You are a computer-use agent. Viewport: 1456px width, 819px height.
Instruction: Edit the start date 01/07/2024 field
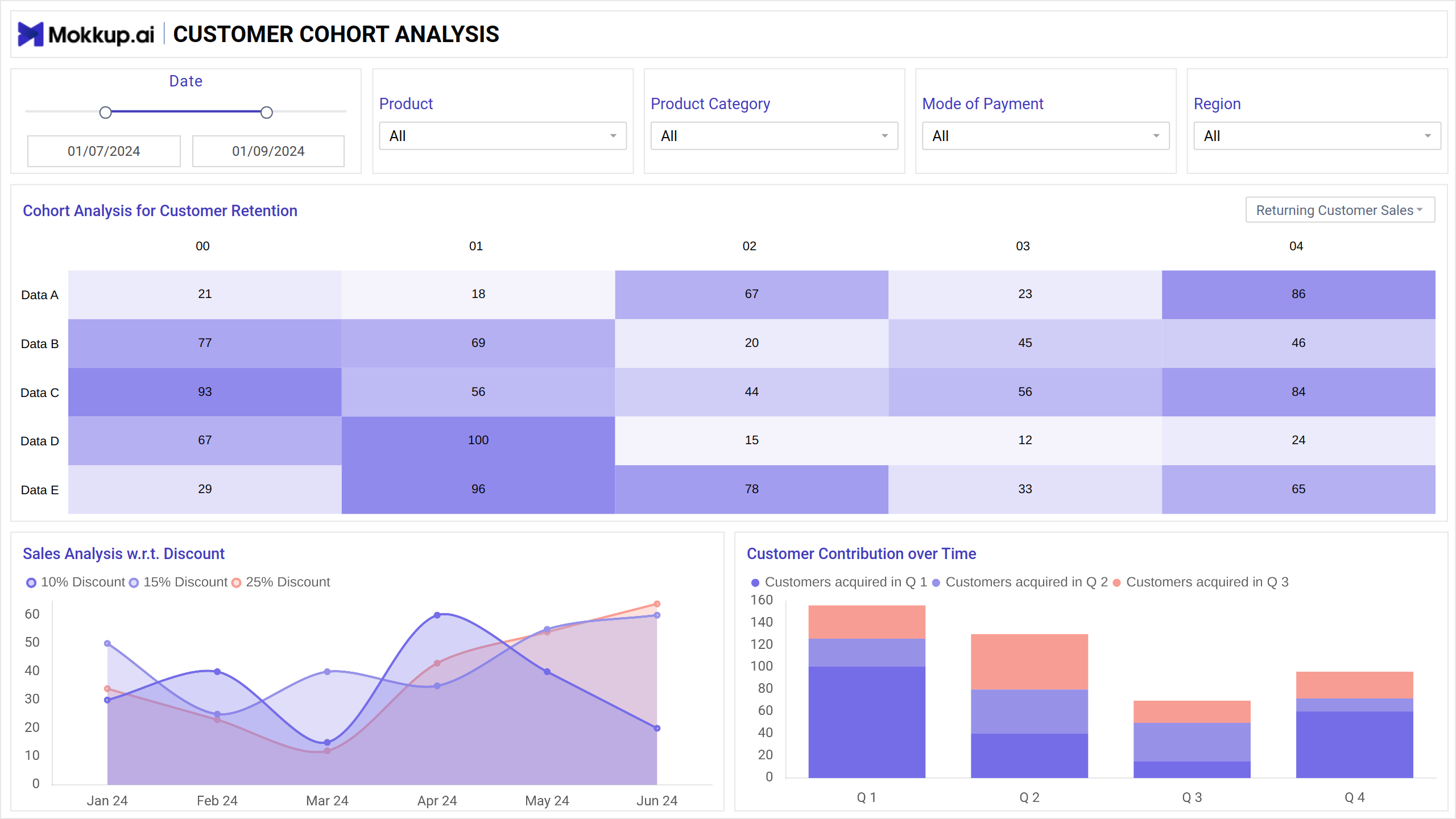(104, 151)
